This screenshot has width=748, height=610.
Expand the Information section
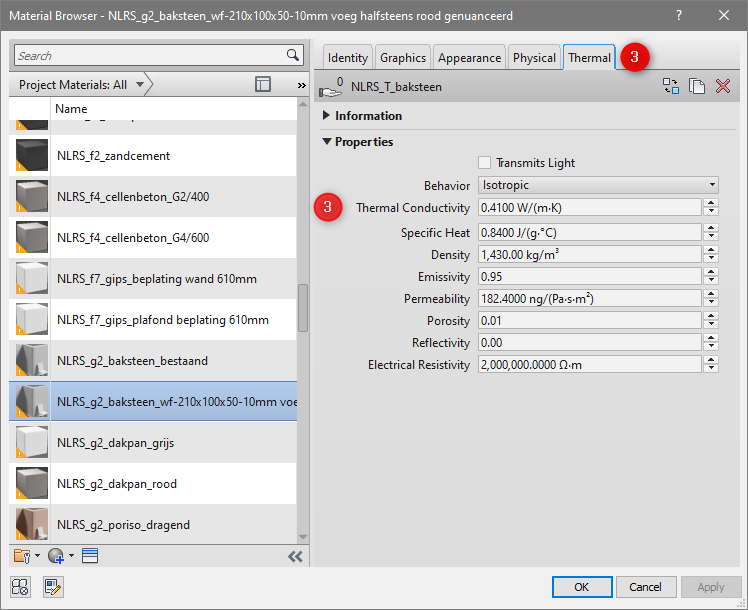coord(327,116)
